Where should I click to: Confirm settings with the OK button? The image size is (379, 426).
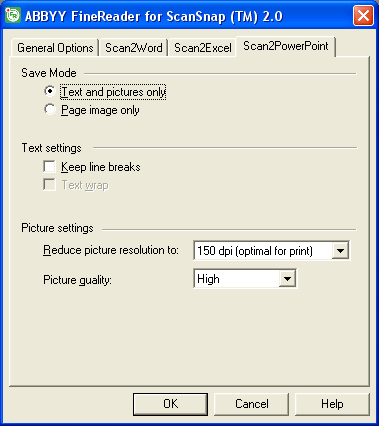point(170,404)
